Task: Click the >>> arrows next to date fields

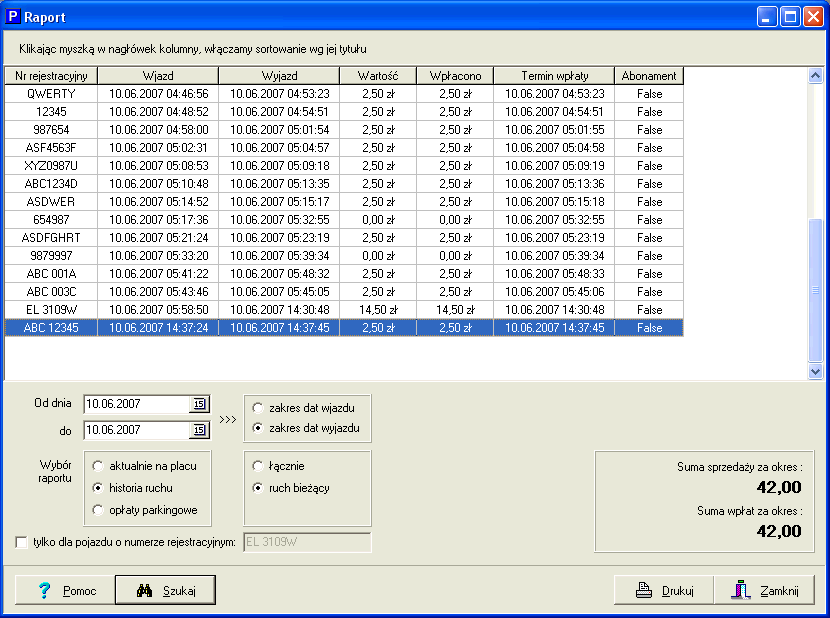Action: point(228,419)
